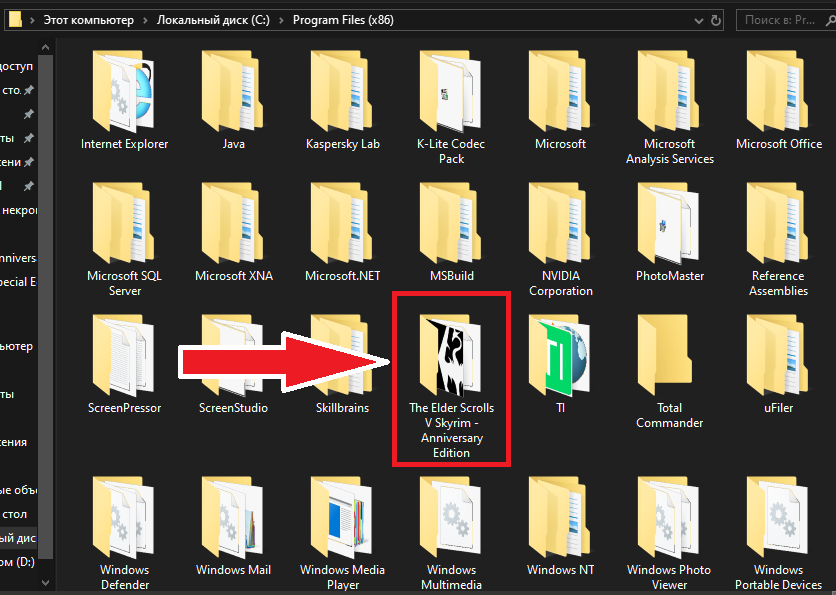Open the NVIDIA Corporation folder
Viewport: 836px width, 595px height.
560,240
